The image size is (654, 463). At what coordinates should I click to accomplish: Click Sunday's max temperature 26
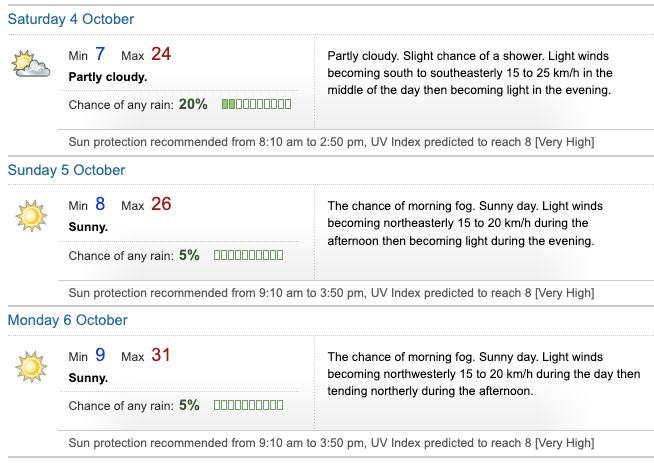tap(161, 205)
